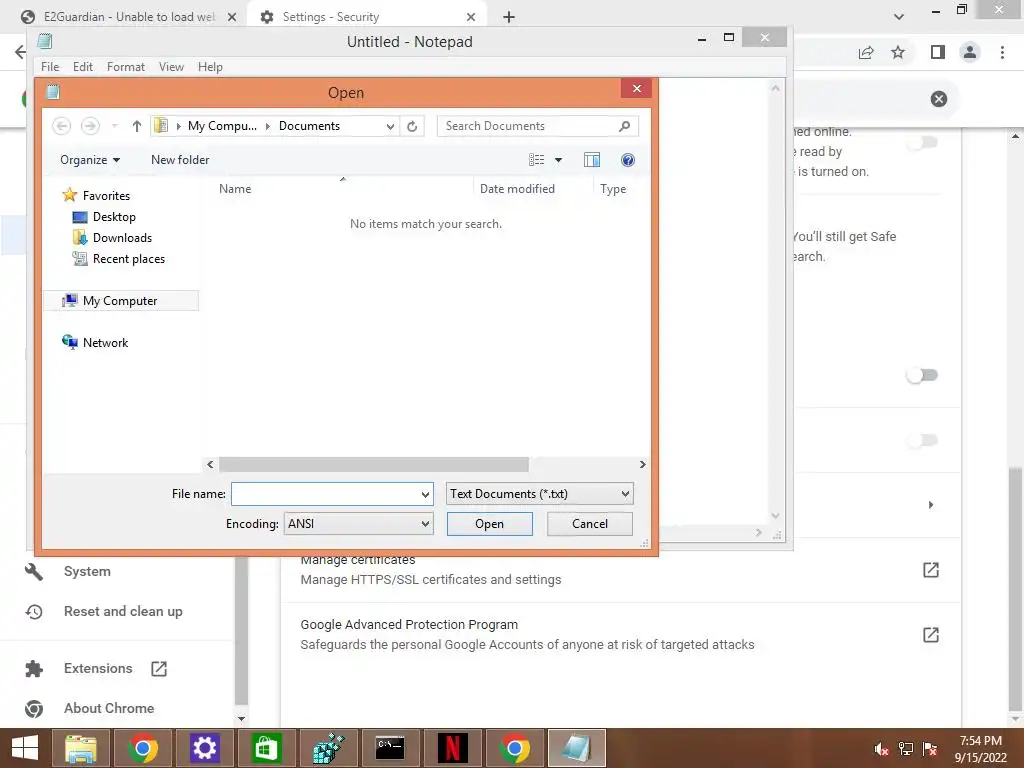The image size is (1024, 768).
Task: Select My Computer in the navigation pane
Action: tap(120, 300)
